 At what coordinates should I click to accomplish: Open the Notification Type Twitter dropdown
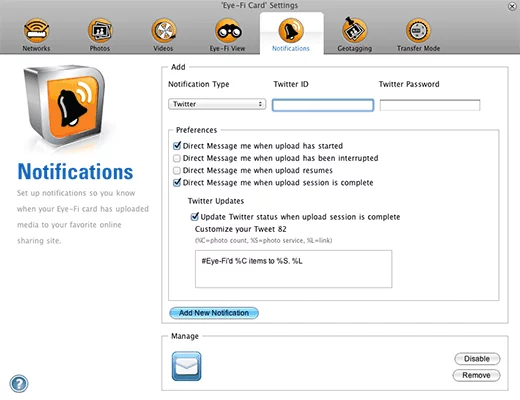[217, 104]
